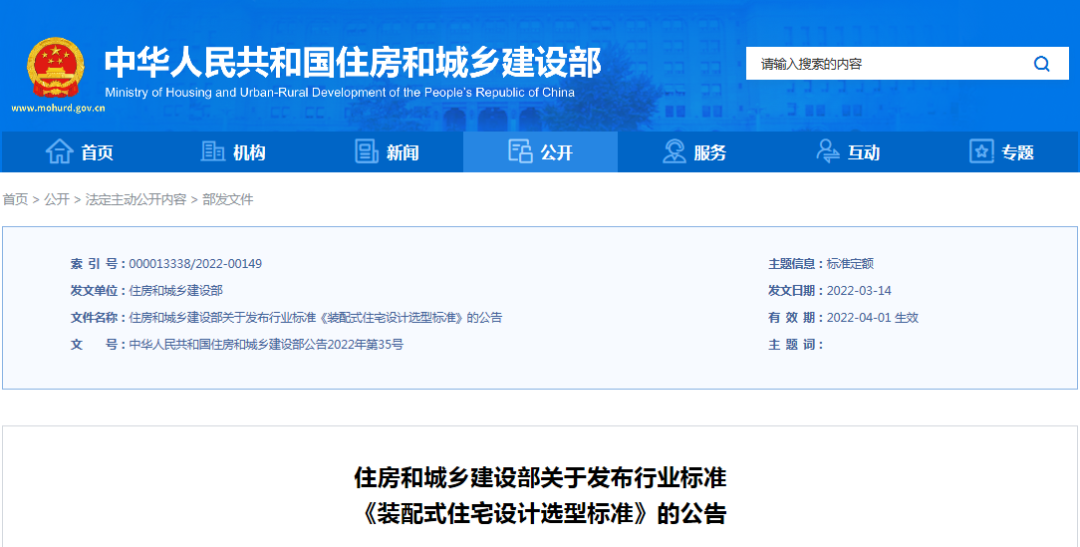Click the 首页 breadcrumb link
This screenshot has width=1080, height=547.
(x=15, y=200)
